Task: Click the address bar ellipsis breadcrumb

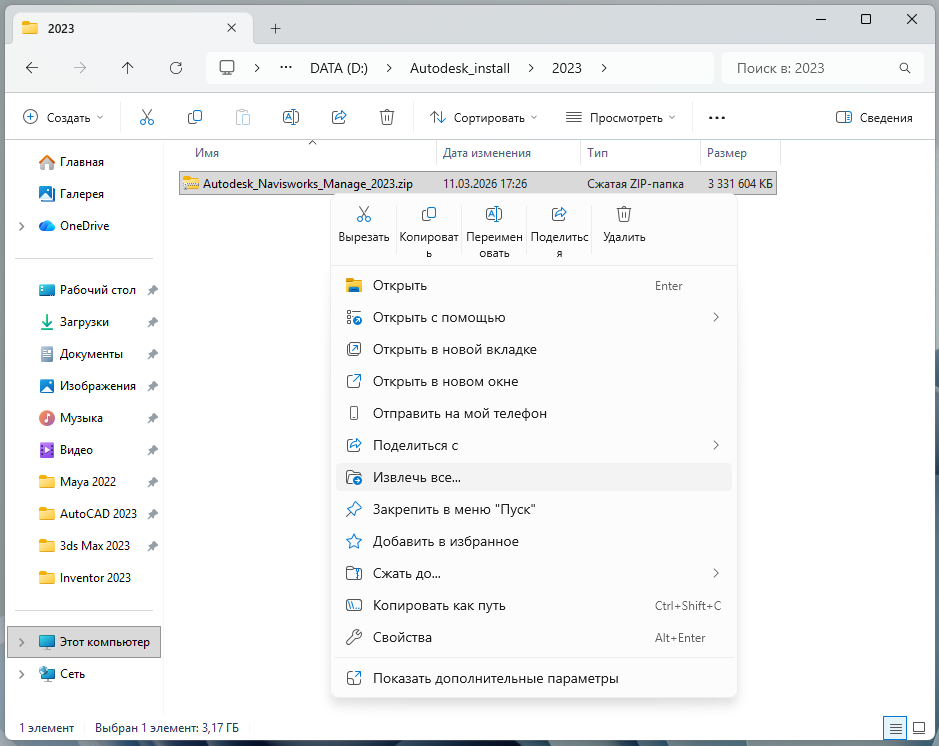Action: (286, 68)
